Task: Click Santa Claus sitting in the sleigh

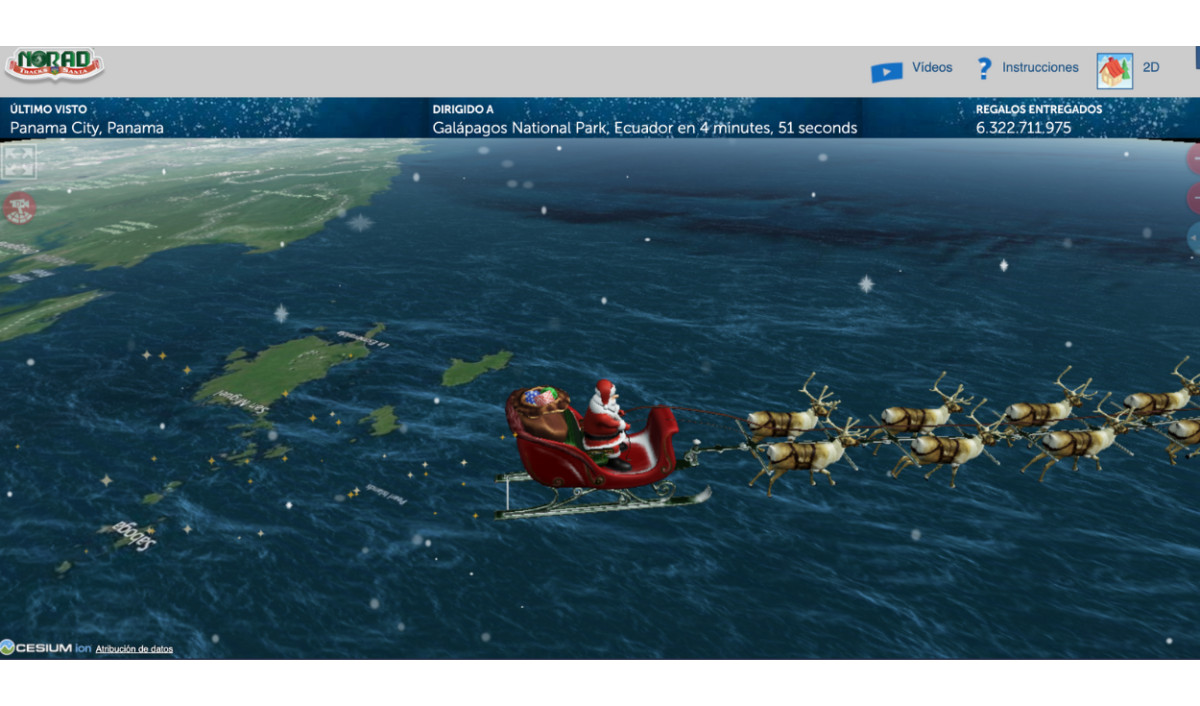Action: [606, 420]
